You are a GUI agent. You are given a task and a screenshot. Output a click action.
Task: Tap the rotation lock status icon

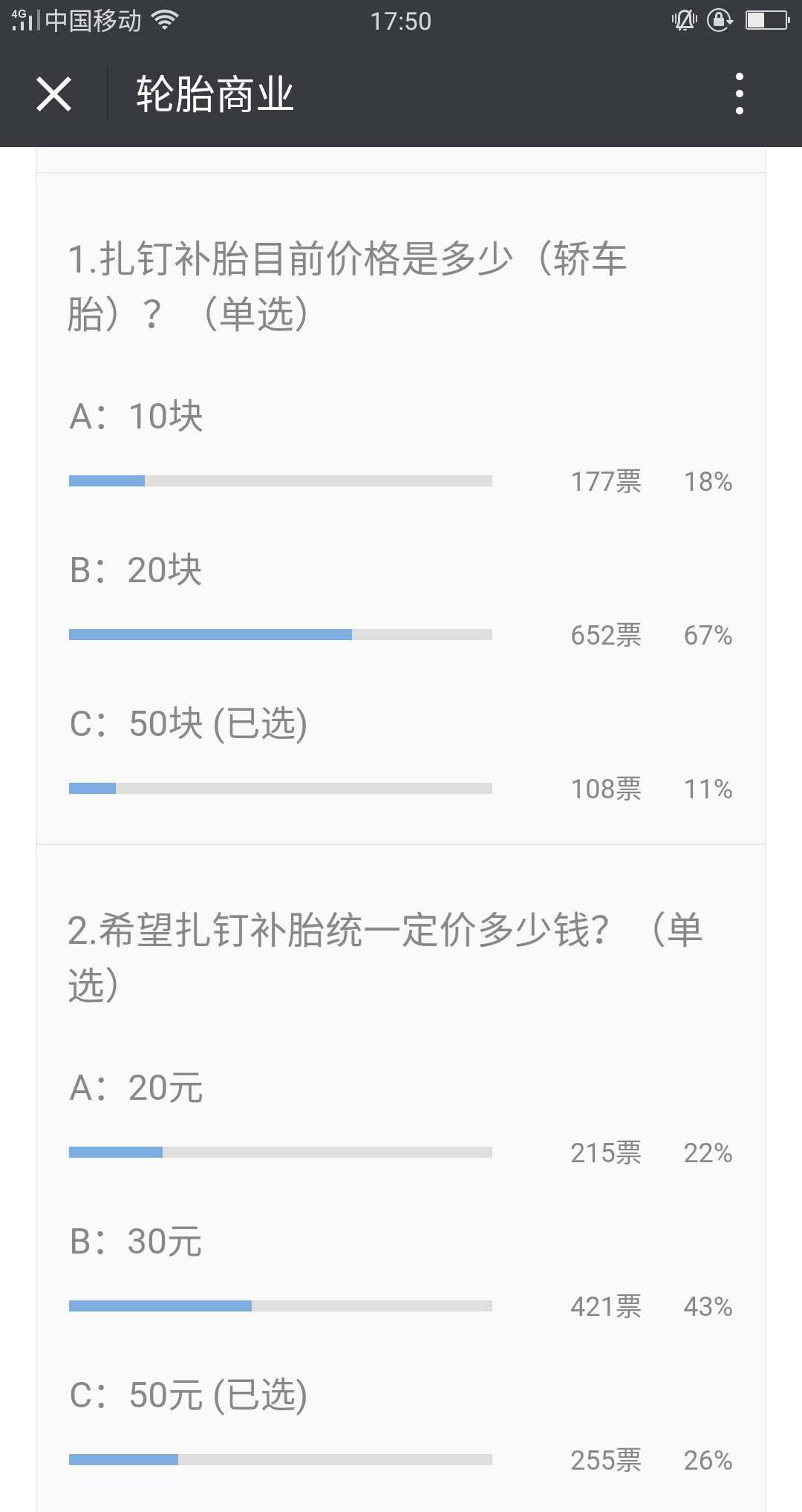point(720,20)
